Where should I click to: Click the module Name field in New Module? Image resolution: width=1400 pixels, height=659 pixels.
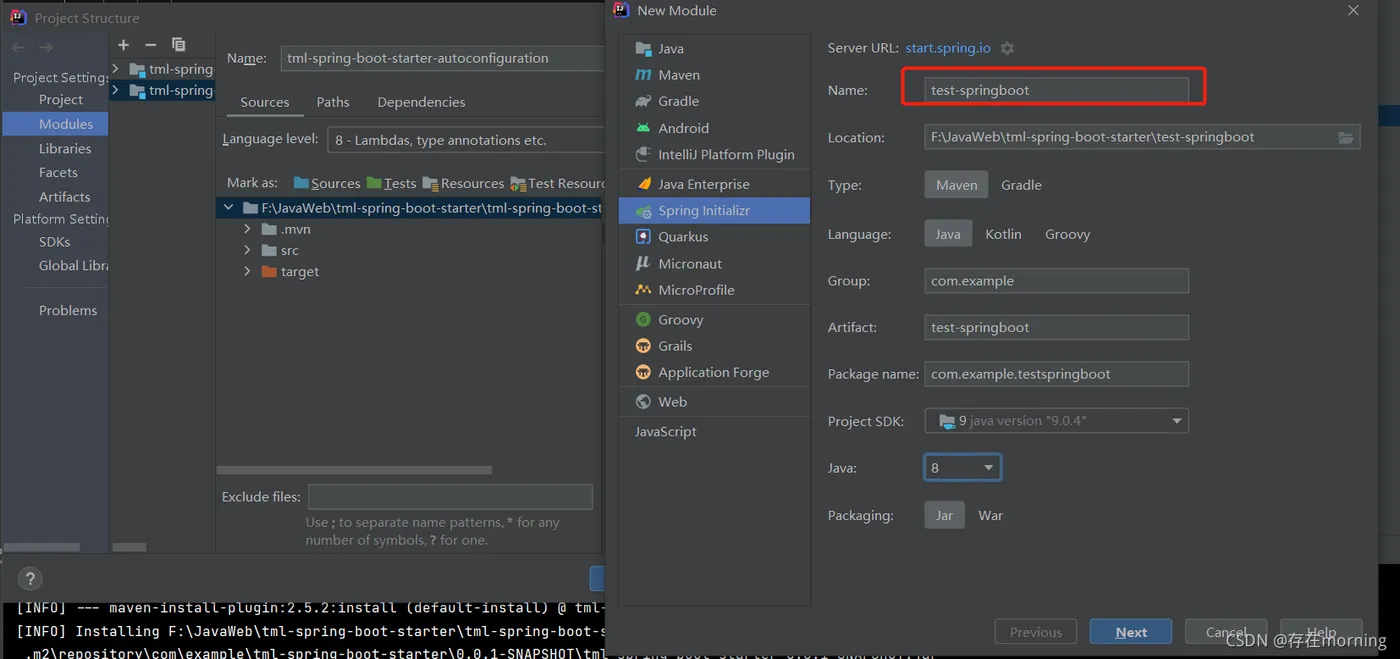point(1056,90)
